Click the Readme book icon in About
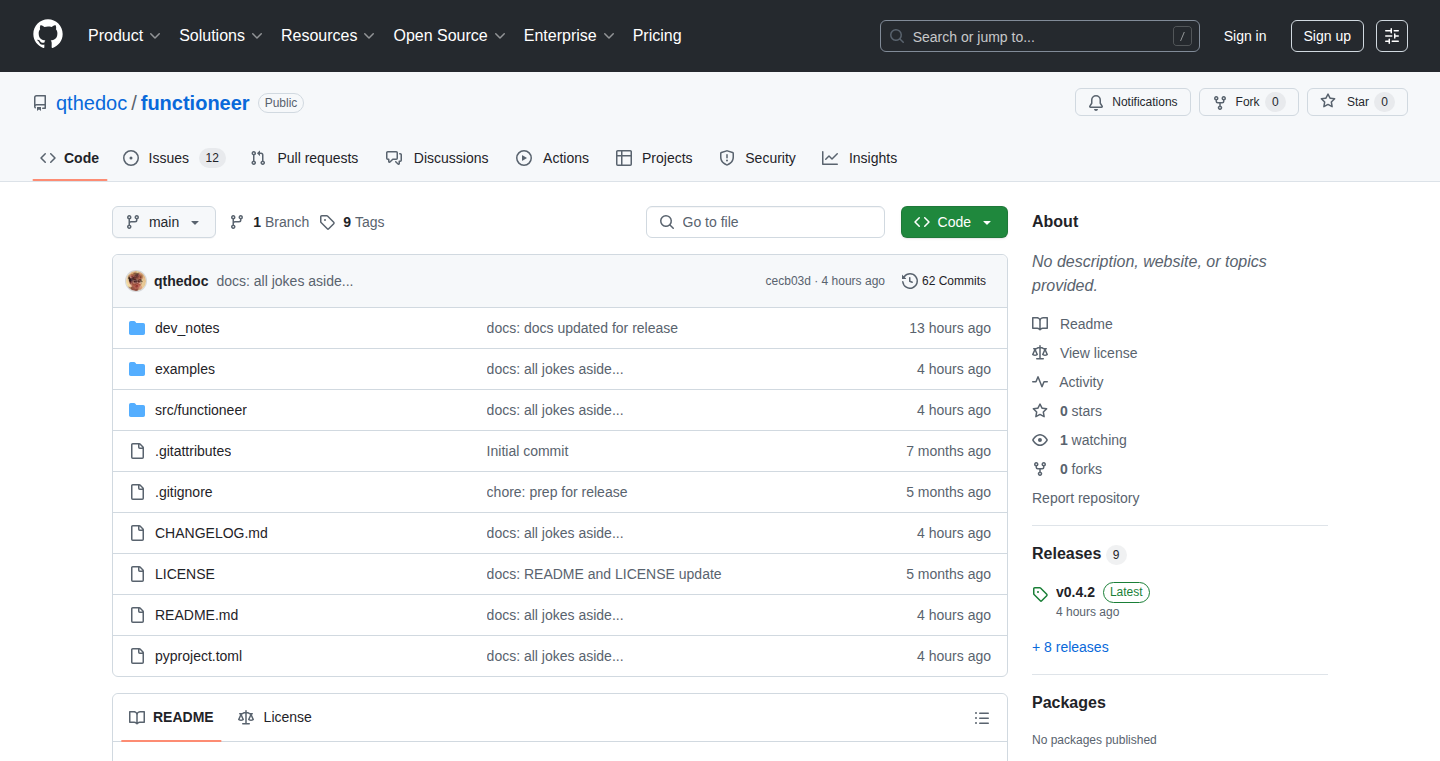 pos(1040,324)
